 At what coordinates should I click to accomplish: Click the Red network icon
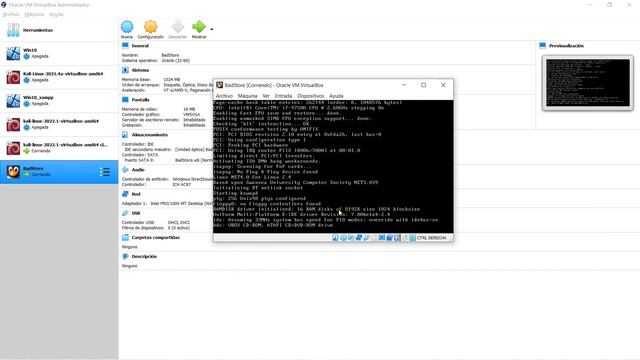click(125, 194)
